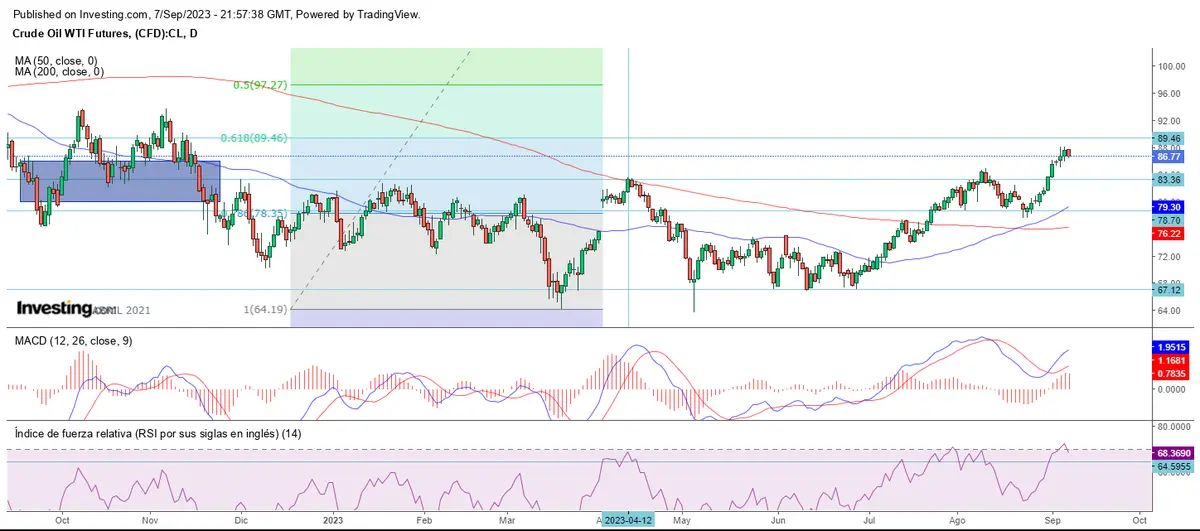1200x531 pixels.
Task: Click the 2023-04-12 date marker on time axis
Action: 628,521
